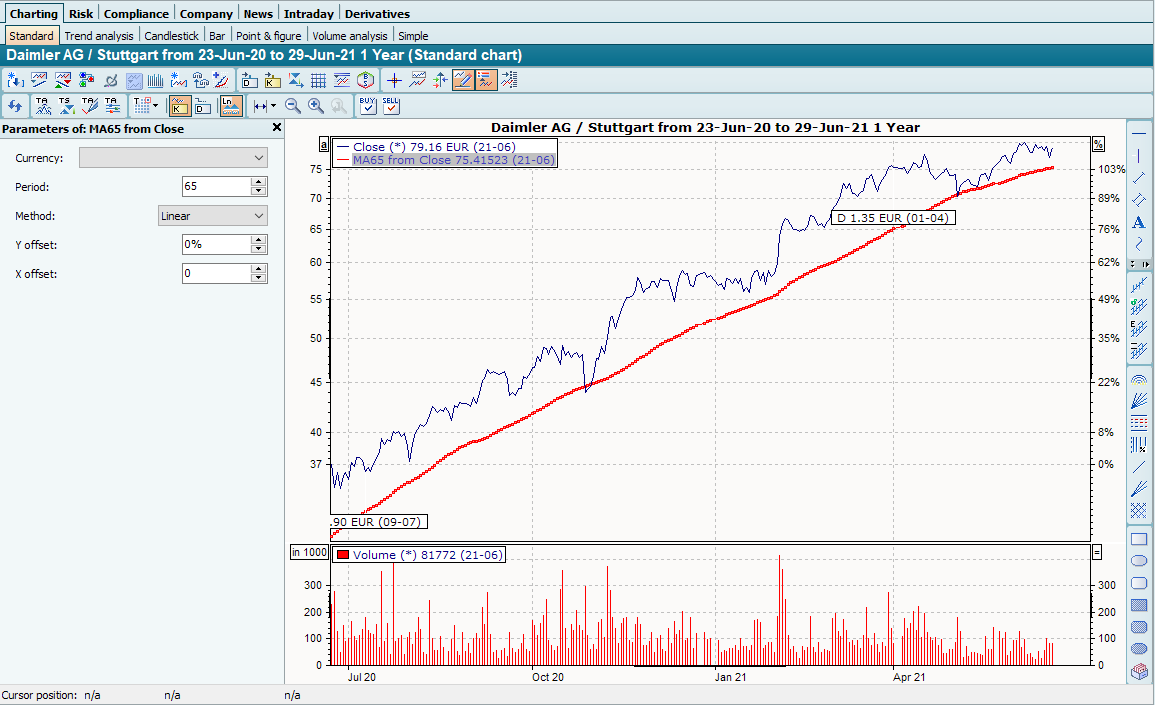Open the horizontal range arrow dropdown
The height and width of the screenshot is (705, 1155).
click(263, 105)
